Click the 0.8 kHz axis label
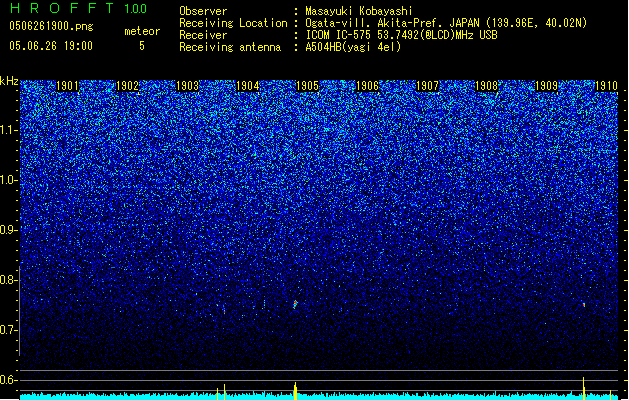The height and width of the screenshot is (400, 629). [9, 280]
